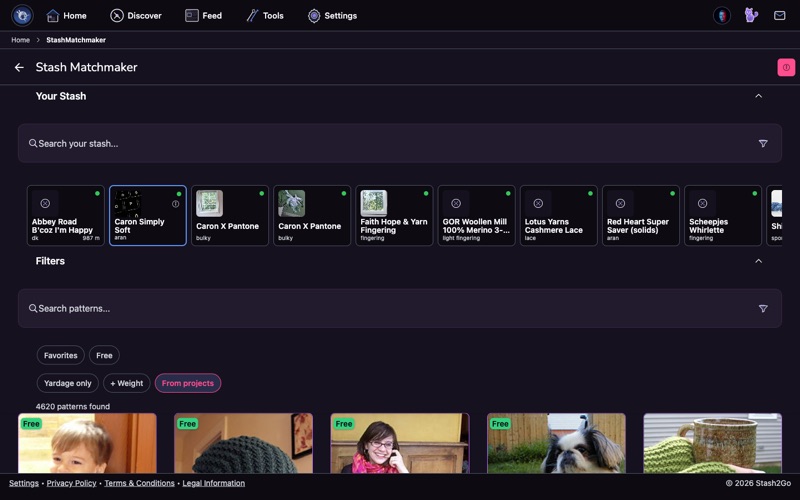Select Lotus Yarns Cashmere Lace card

pyautogui.click(x=559, y=215)
